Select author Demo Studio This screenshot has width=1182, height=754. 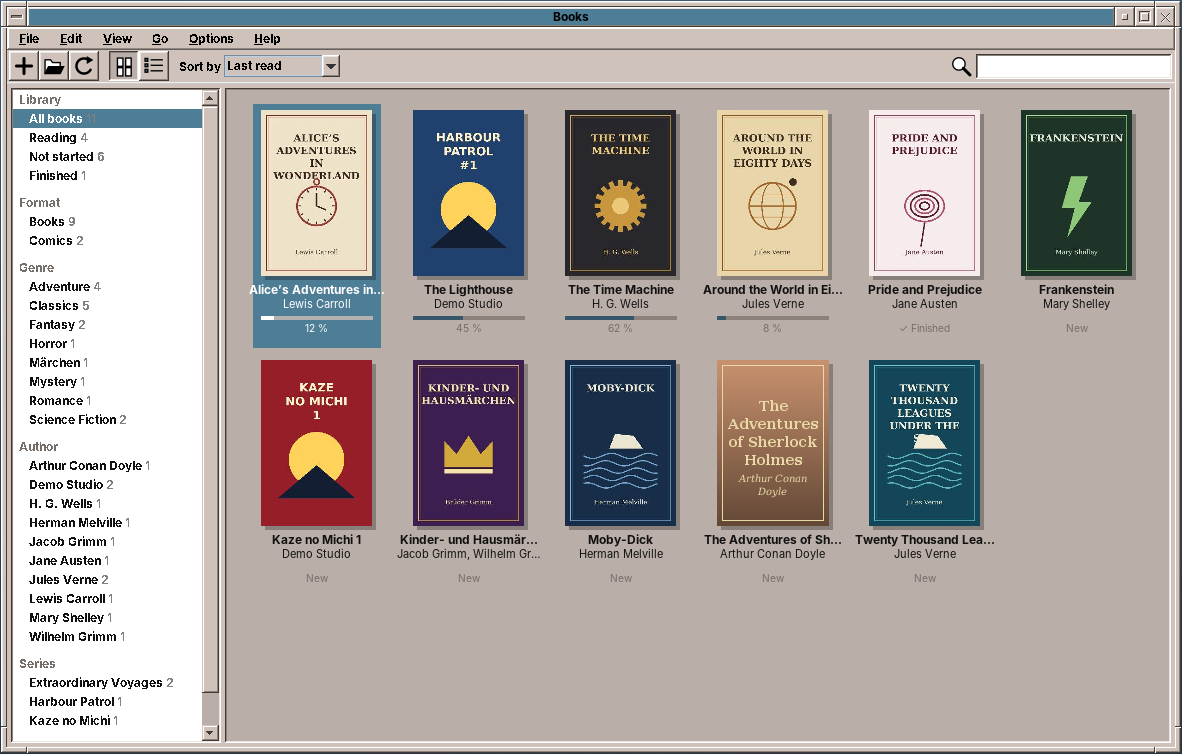(x=108, y=485)
